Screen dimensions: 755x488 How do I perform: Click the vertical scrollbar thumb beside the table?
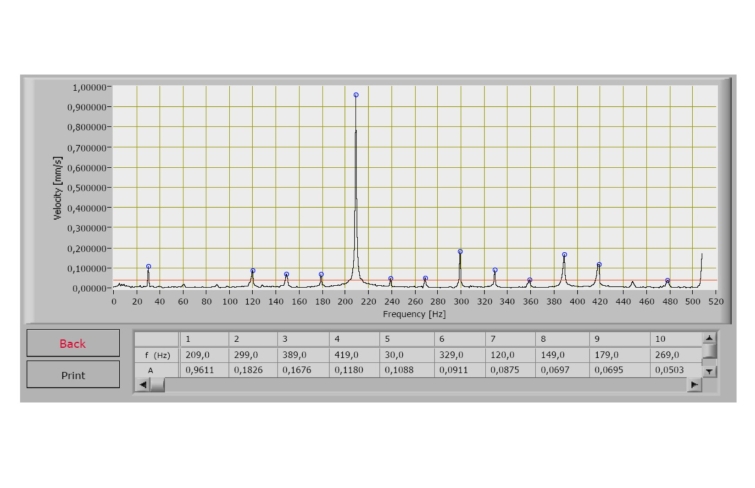click(x=709, y=351)
